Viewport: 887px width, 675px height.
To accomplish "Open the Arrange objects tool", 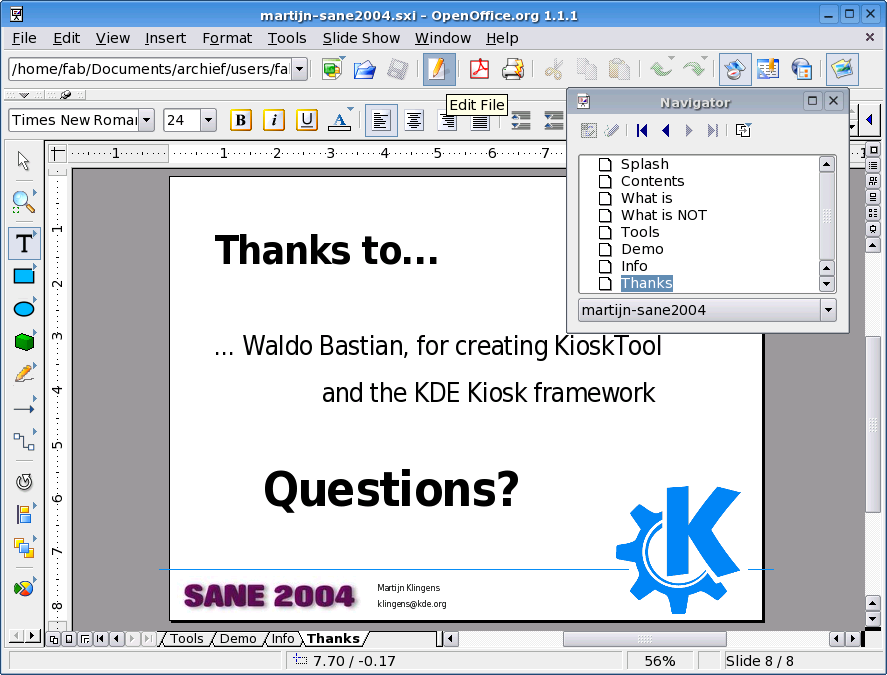I will (x=24, y=548).
